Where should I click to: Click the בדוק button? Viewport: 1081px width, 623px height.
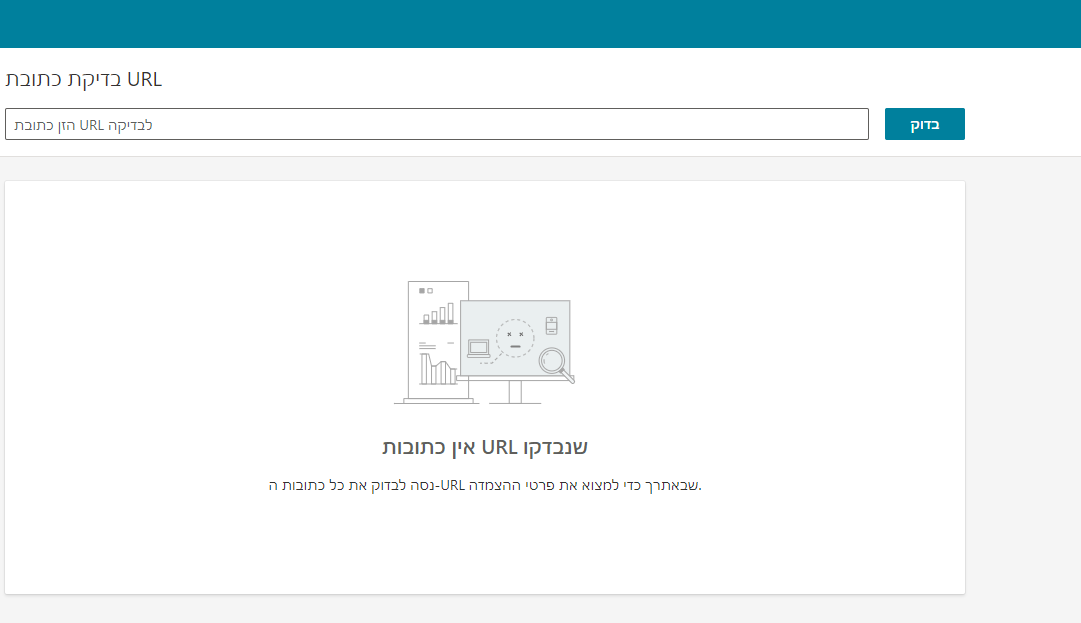pyautogui.click(x=925, y=124)
